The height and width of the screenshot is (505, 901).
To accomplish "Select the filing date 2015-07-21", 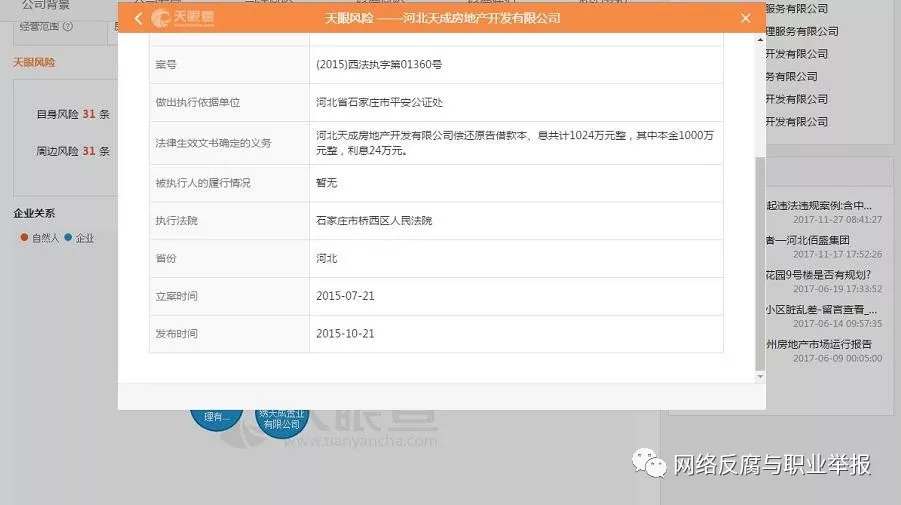I will point(345,296).
